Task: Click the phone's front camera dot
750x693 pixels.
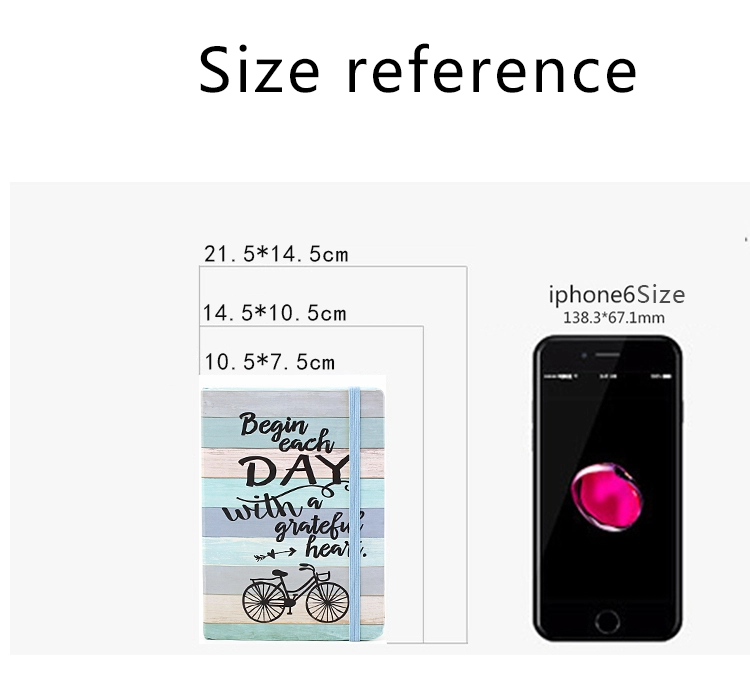Action: pos(584,355)
